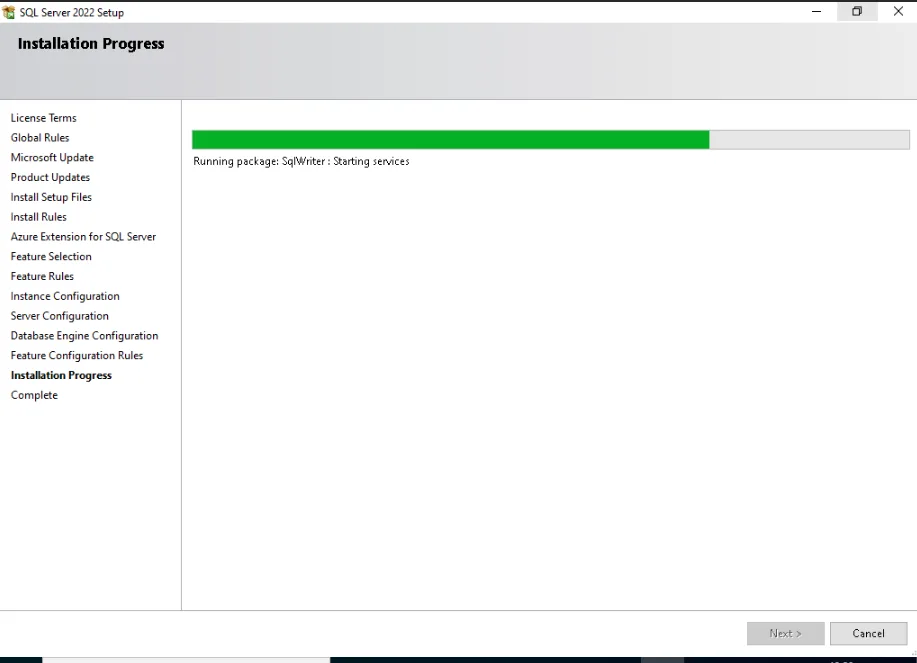Select Install Setup Files step
Image resolution: width=917 pixels, height=663 pixels.
51,197
